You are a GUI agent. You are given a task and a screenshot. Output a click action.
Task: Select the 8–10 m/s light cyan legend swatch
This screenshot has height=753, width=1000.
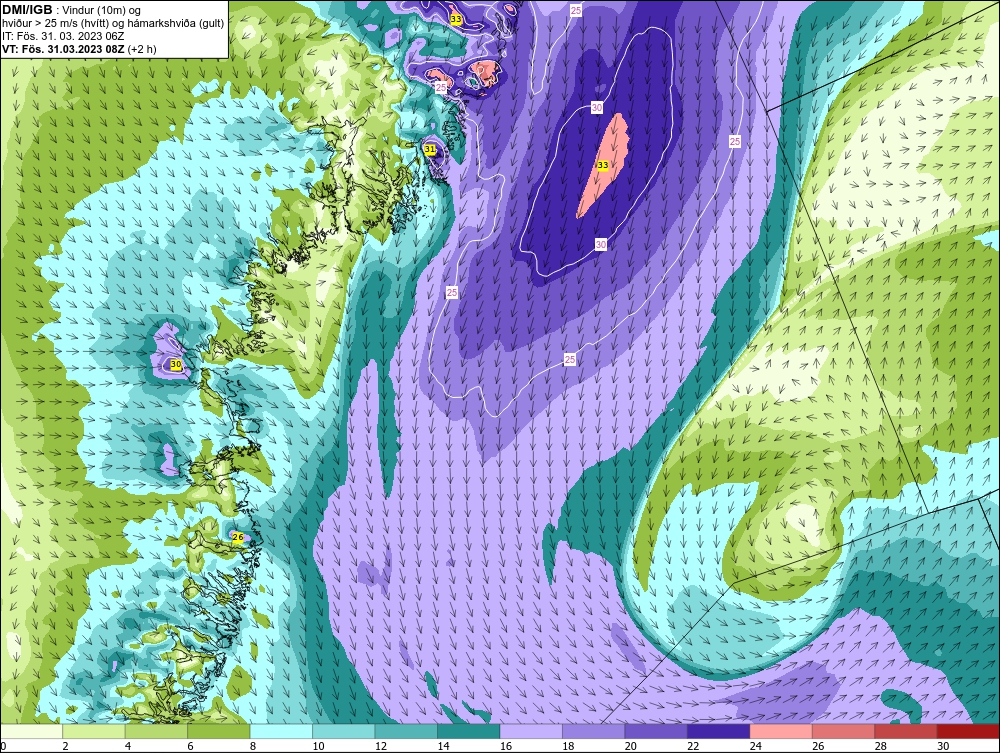tap(281, 731)
